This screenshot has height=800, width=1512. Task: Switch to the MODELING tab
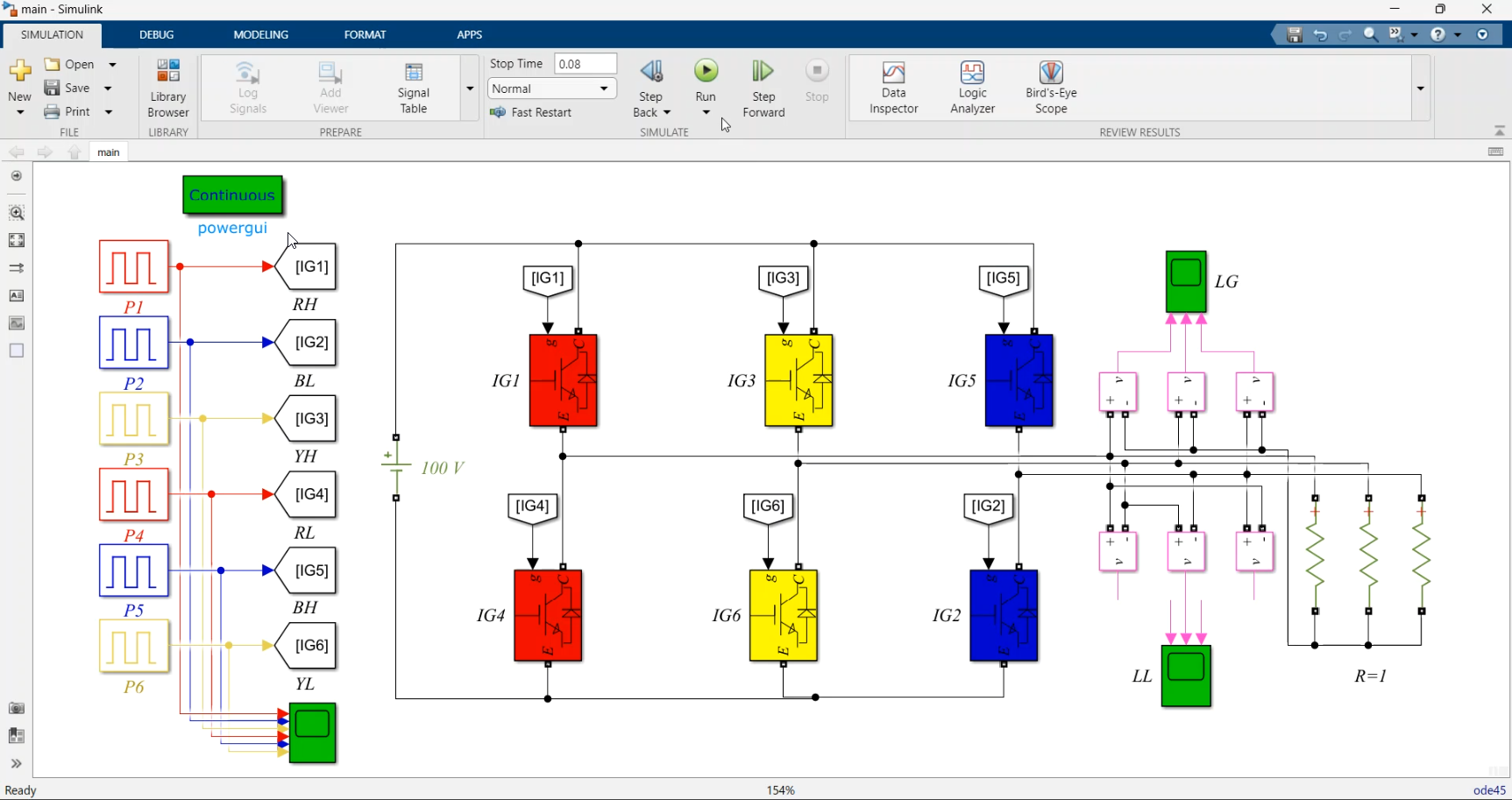(260, 35)
